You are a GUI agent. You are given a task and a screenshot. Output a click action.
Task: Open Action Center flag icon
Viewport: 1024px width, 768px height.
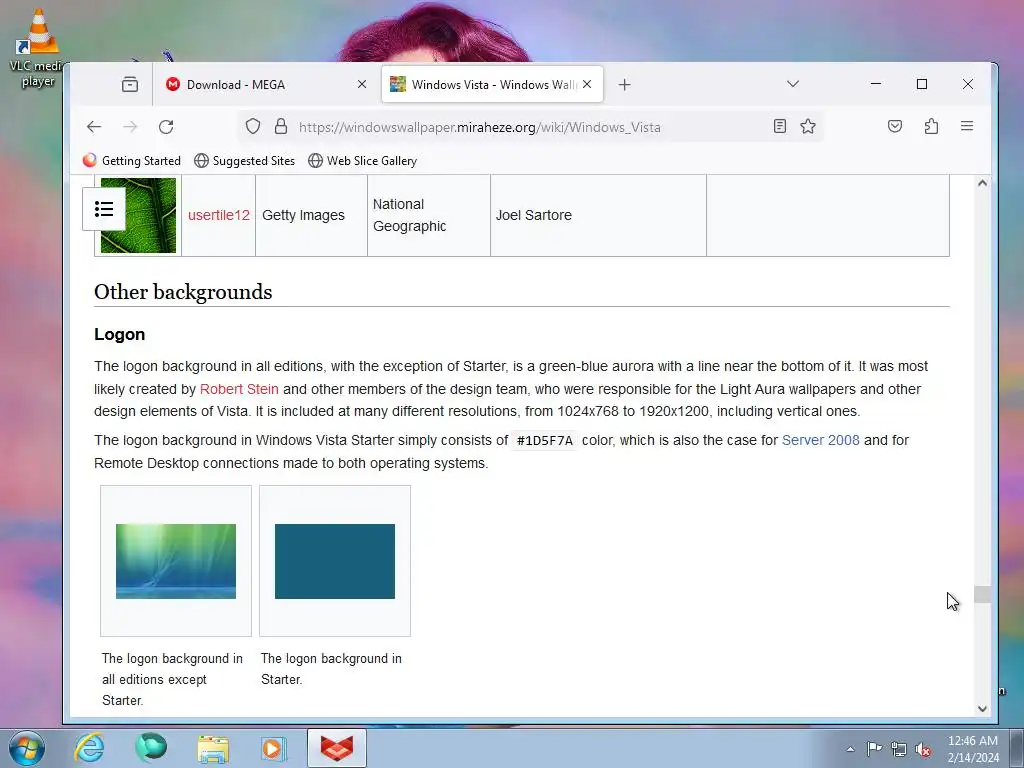click(x=874, y=749)
